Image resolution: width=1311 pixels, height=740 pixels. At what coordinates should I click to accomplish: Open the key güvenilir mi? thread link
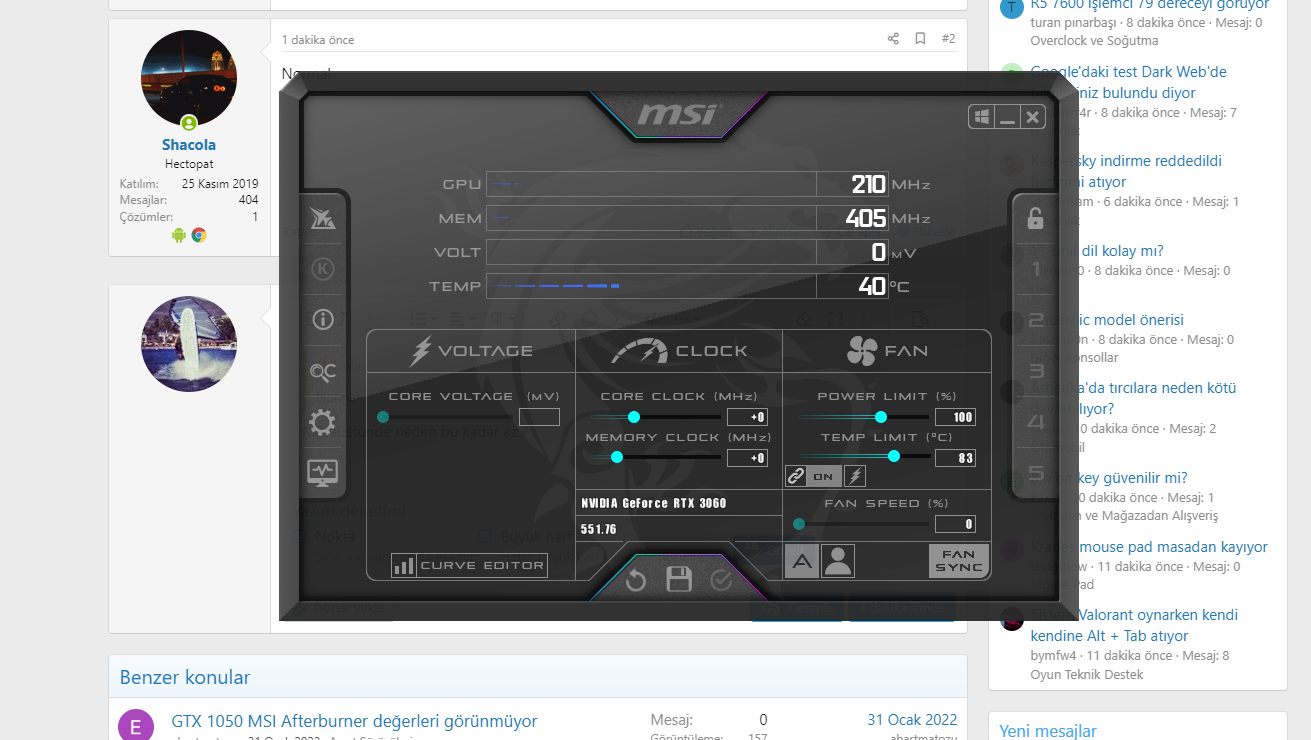(x=1109, y=478)
